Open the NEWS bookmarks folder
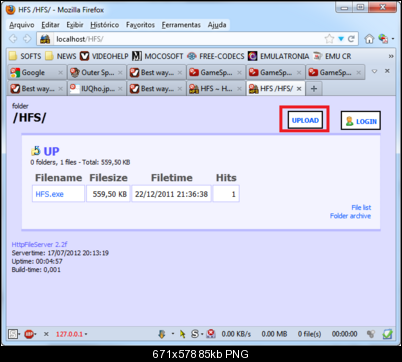402x362 pixels. 61,56
